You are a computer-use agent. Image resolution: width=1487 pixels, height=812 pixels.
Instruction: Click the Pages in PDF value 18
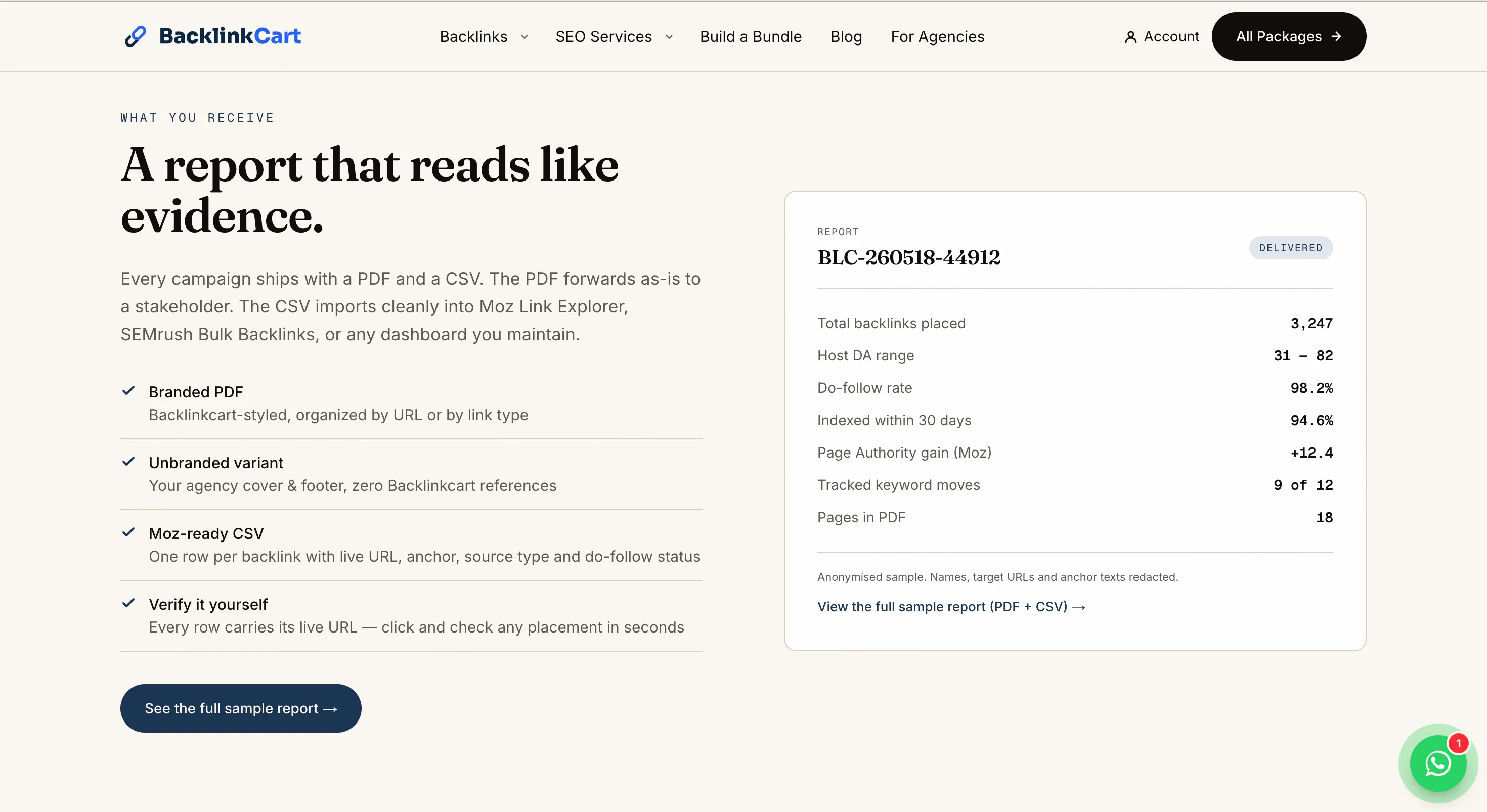tap(1324, 517)
